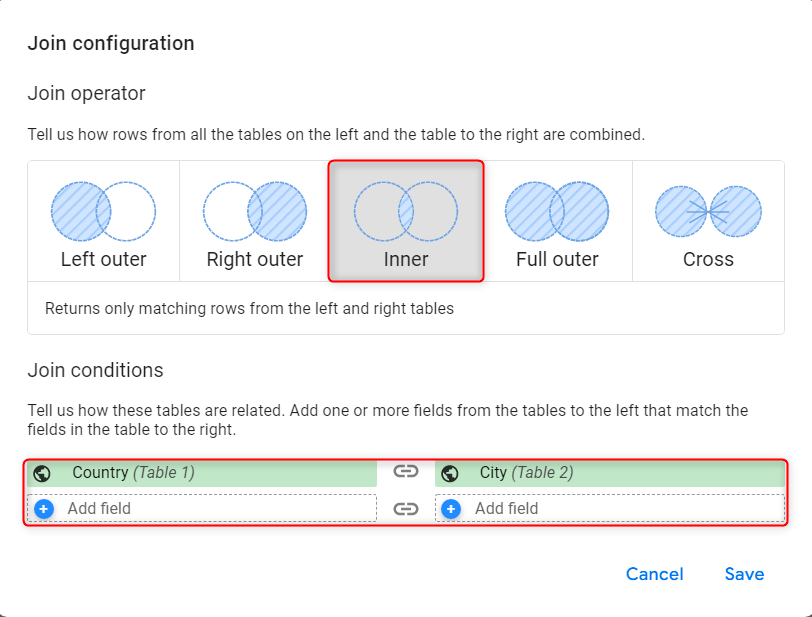
Task: Click the link icon between Add field boxes
Action: (x=405, y=508)
